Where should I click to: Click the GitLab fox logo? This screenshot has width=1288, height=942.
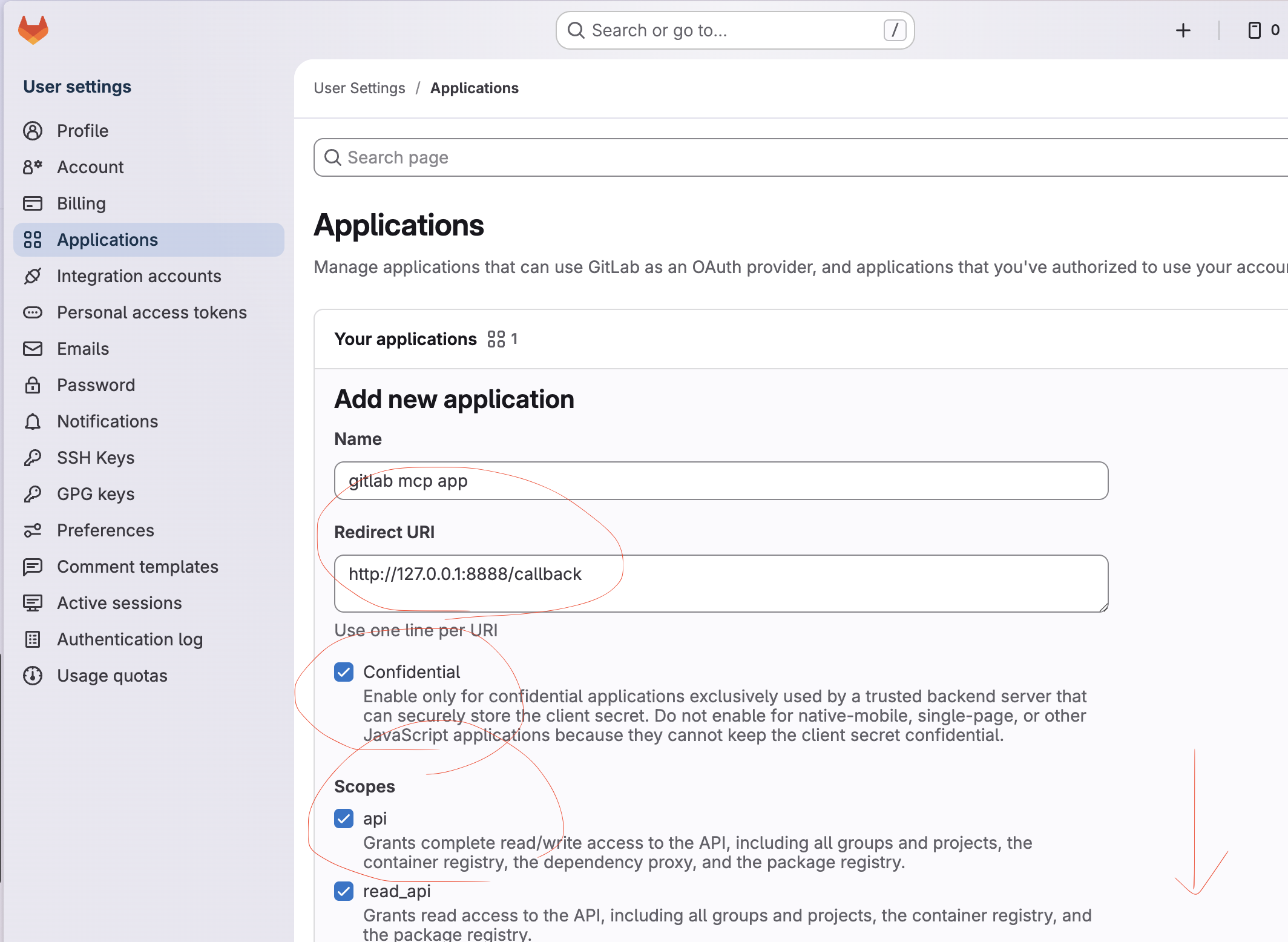pyautogui.click(x=33, y=30)
